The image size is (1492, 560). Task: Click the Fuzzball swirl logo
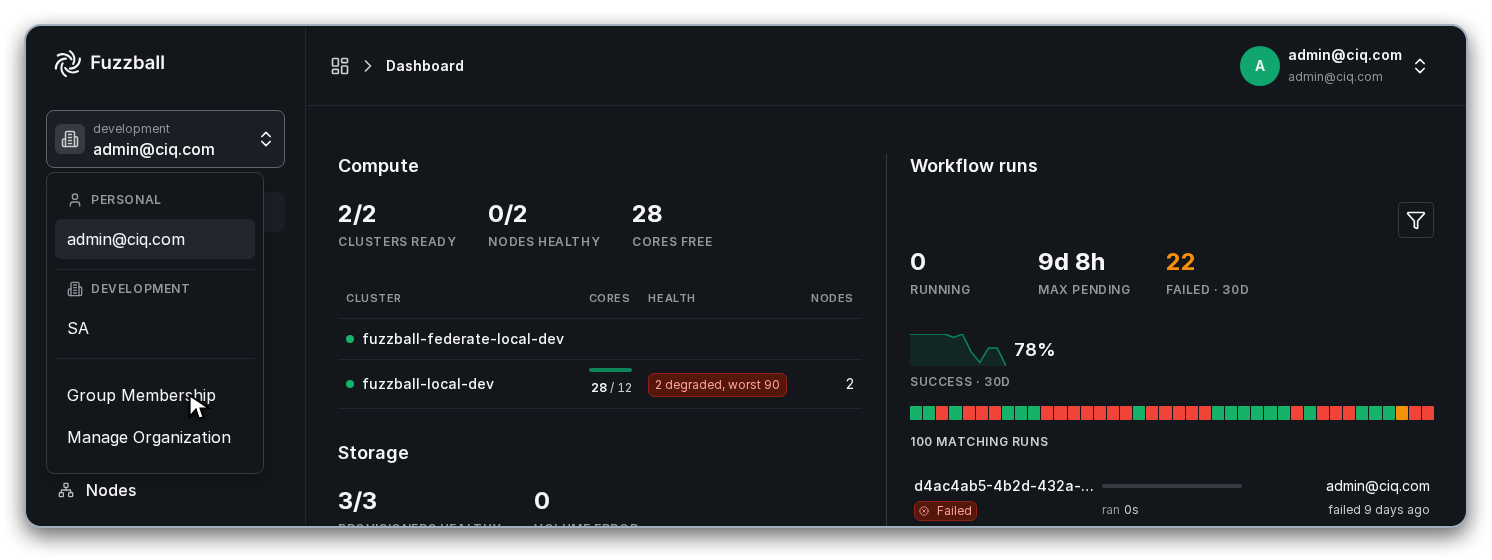click(67, 63)
